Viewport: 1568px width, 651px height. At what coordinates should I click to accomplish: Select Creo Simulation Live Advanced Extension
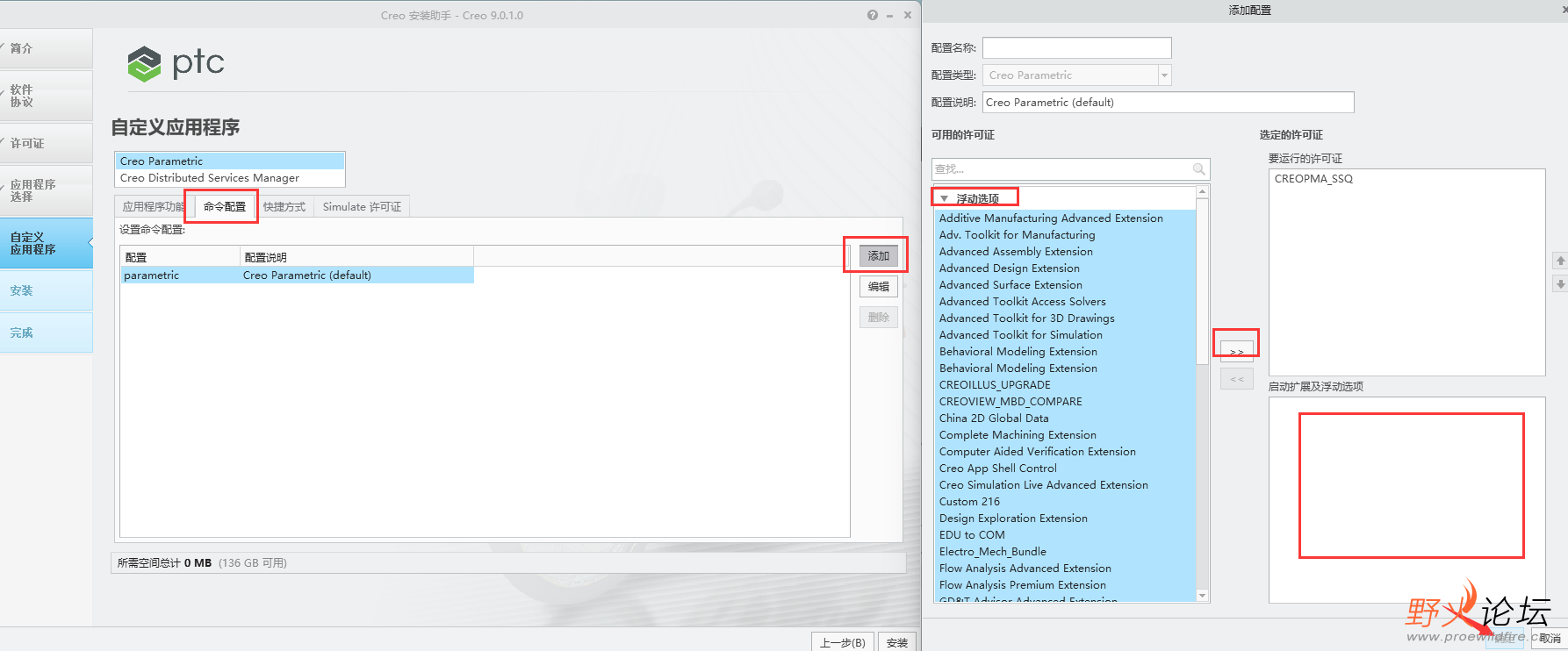pyautogui.click(x=1064, y=485)
